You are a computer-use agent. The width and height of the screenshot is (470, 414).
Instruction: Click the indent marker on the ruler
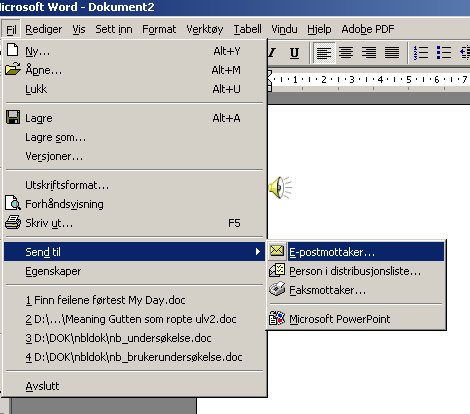tap(269, 80)
